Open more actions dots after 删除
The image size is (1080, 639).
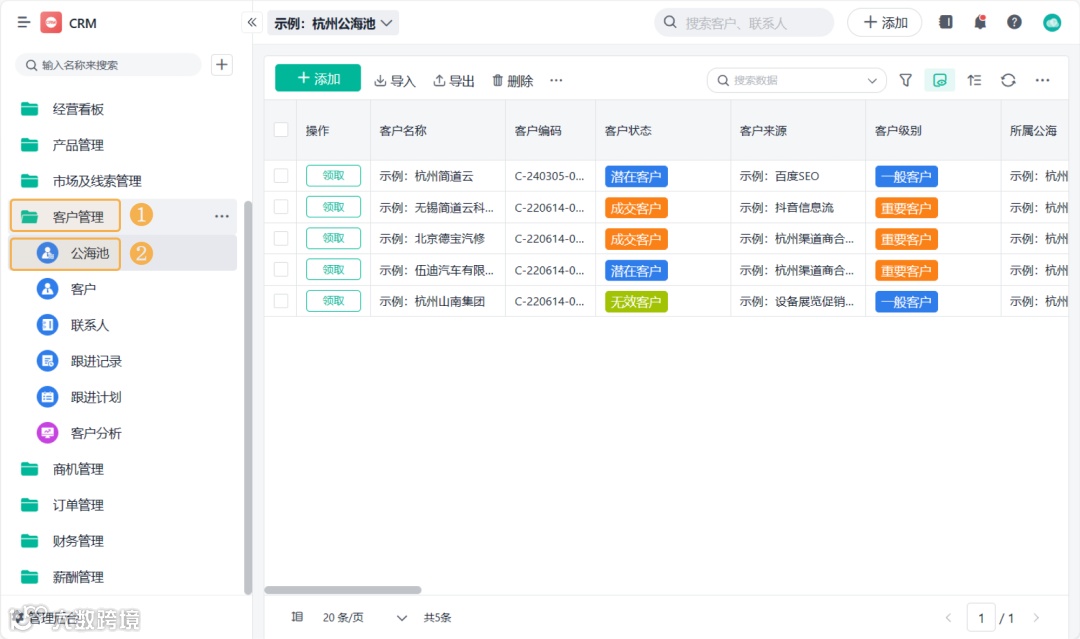(556, 81)
